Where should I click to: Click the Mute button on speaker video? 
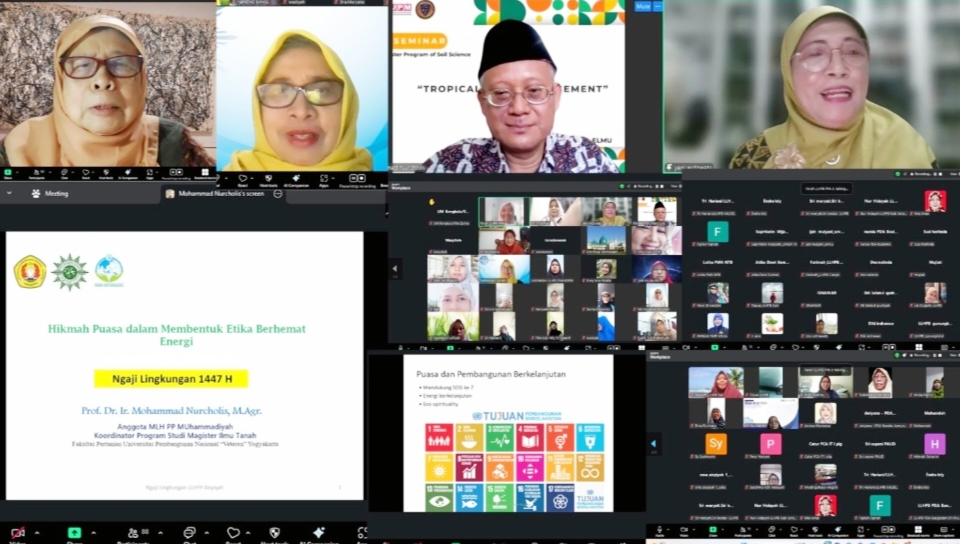coord(643,6)
